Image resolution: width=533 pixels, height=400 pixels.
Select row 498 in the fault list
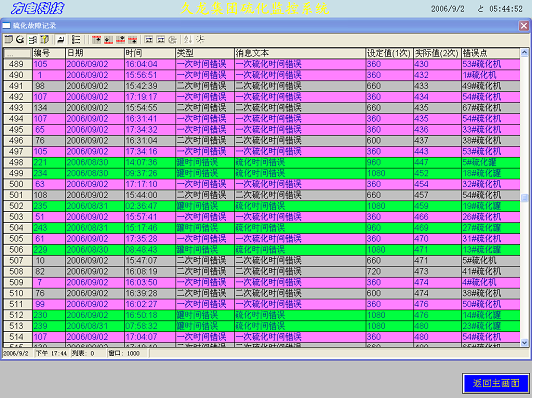261,162
